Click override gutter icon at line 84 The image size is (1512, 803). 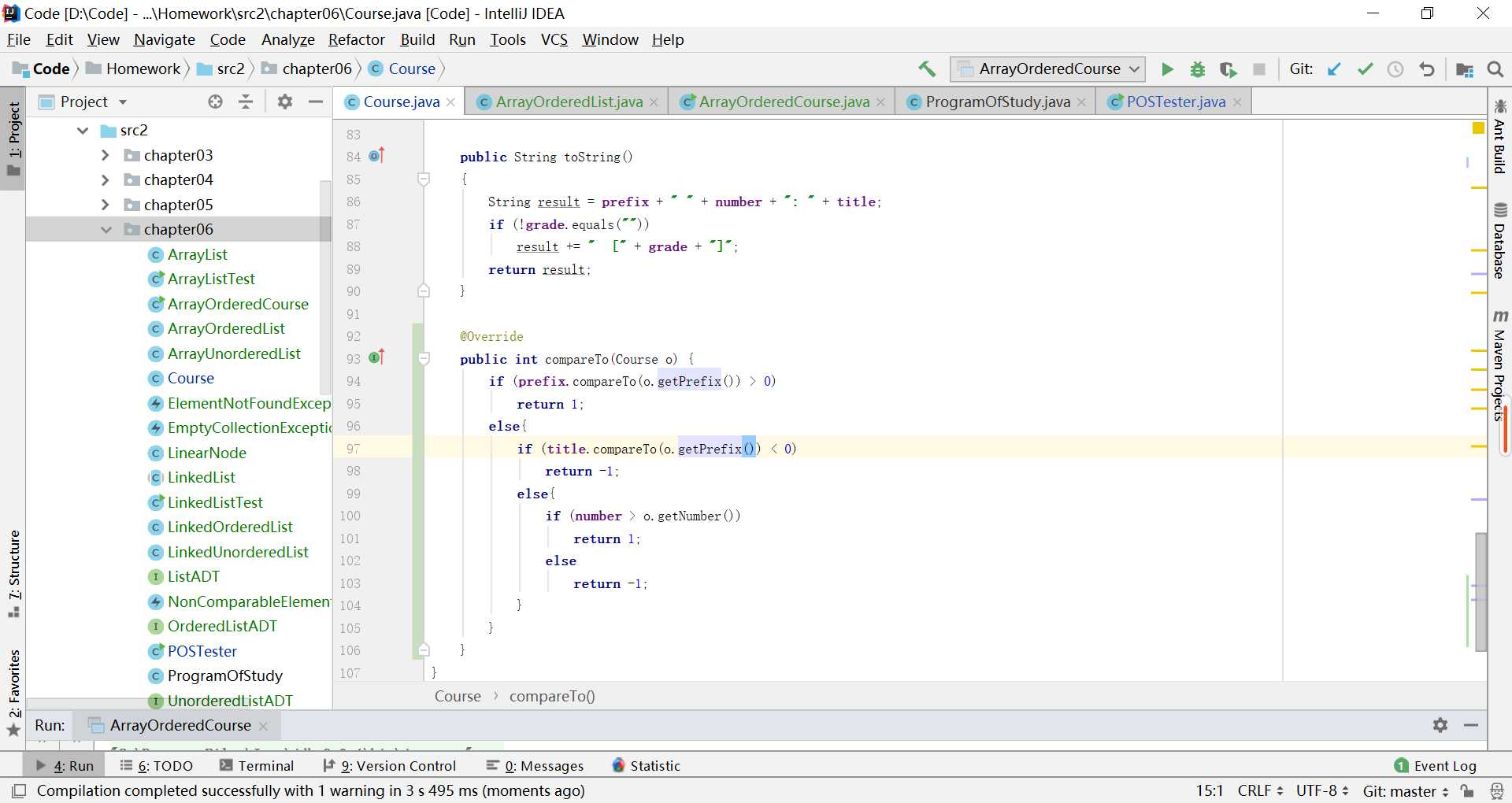point(376,156)
